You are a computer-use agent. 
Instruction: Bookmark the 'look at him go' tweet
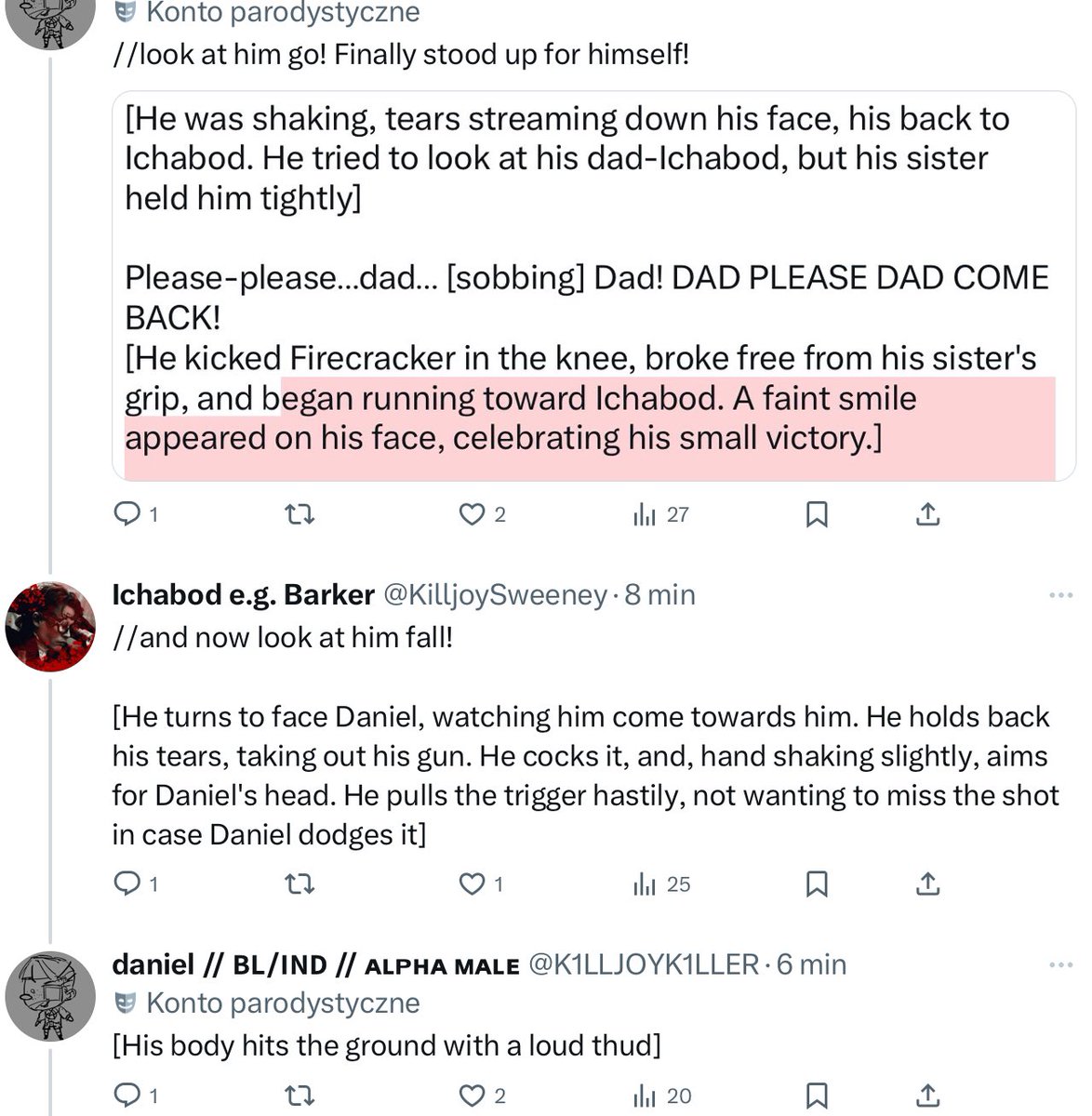click(817, 514)
